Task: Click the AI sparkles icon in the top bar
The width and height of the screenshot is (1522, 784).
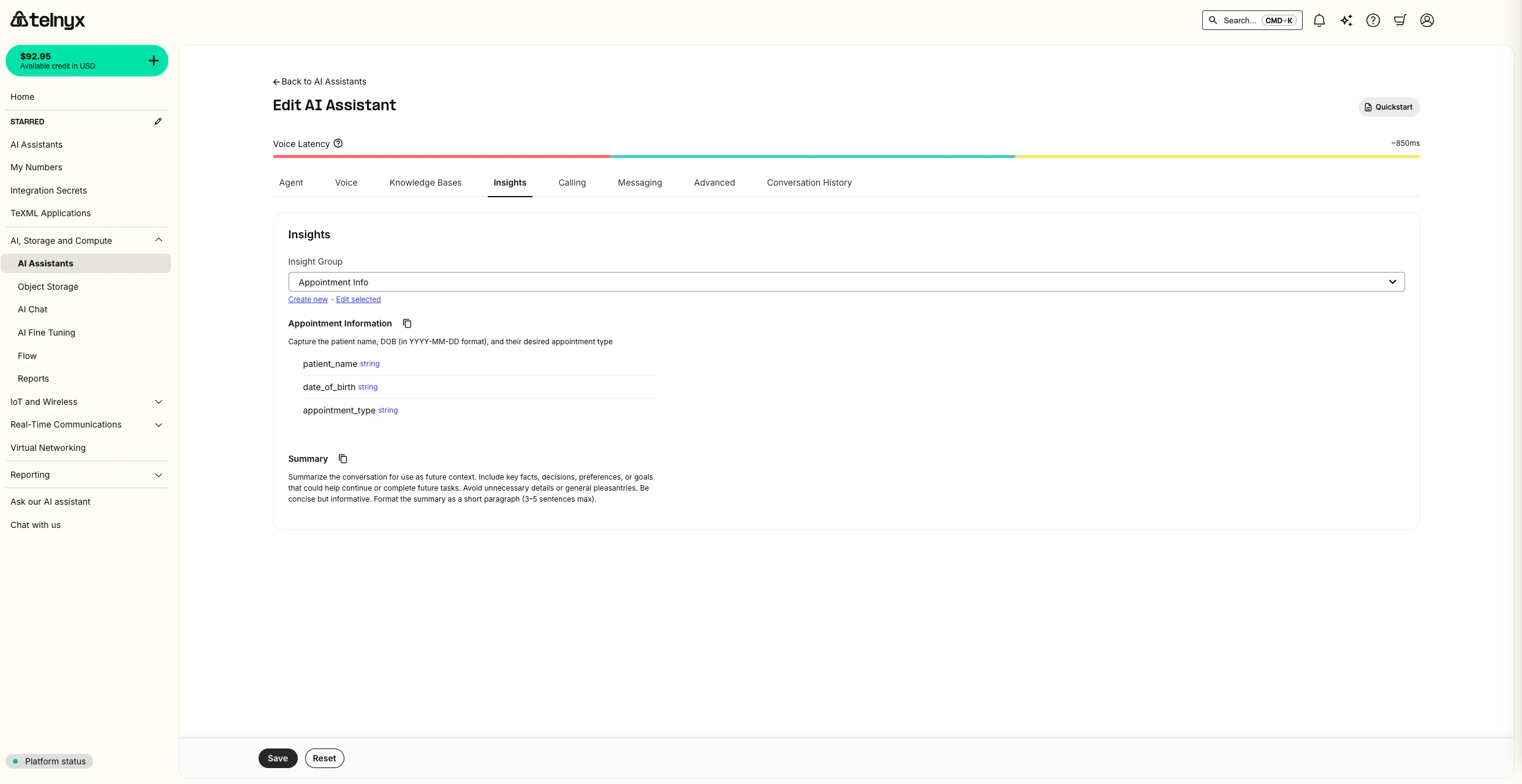Action: point(1346,20)
